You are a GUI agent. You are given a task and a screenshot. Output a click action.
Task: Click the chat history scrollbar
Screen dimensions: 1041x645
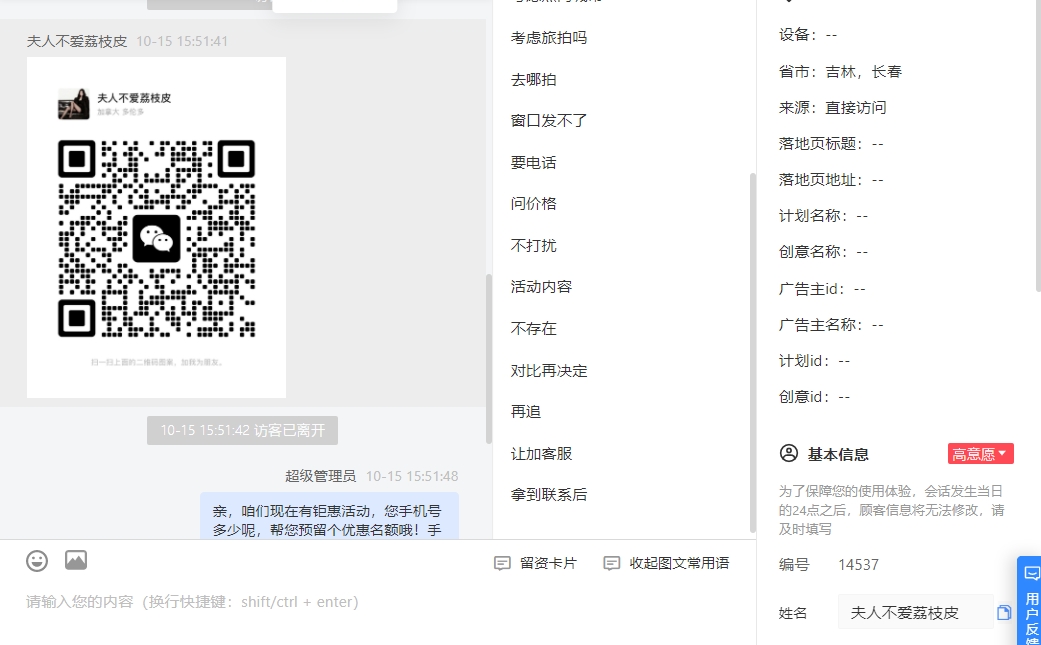pyautogui.click(x=489, y=358)
